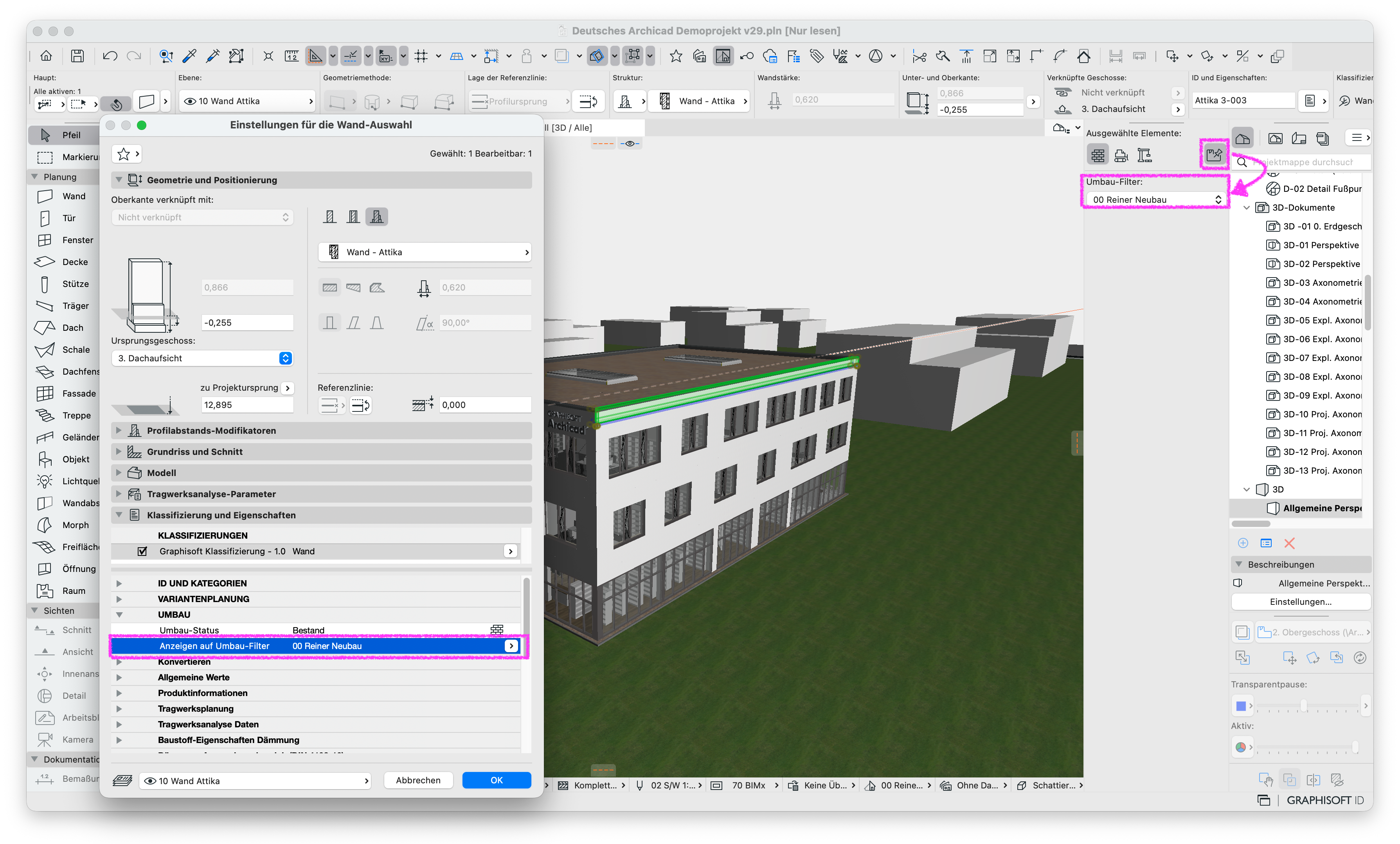Click the Undo arrow icon
This screenshot has width=1400, height=844.
(x=110, y=56)
